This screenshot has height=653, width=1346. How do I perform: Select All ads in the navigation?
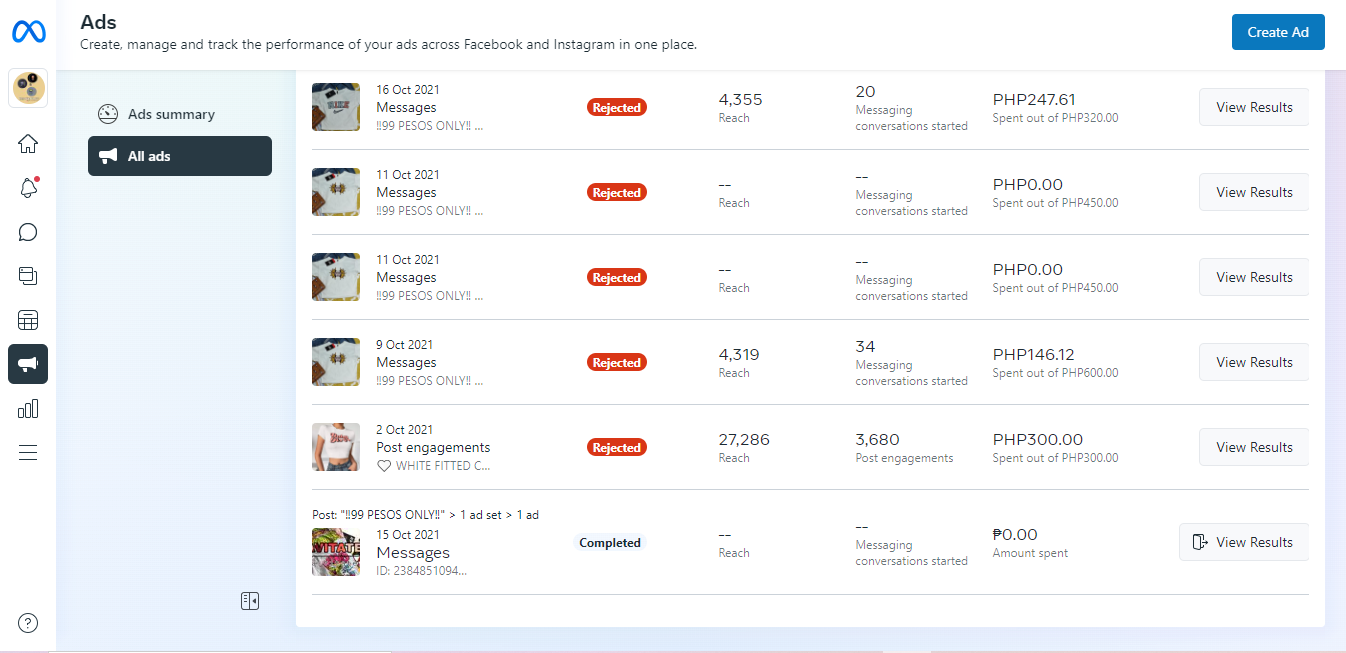pos(180,156)
